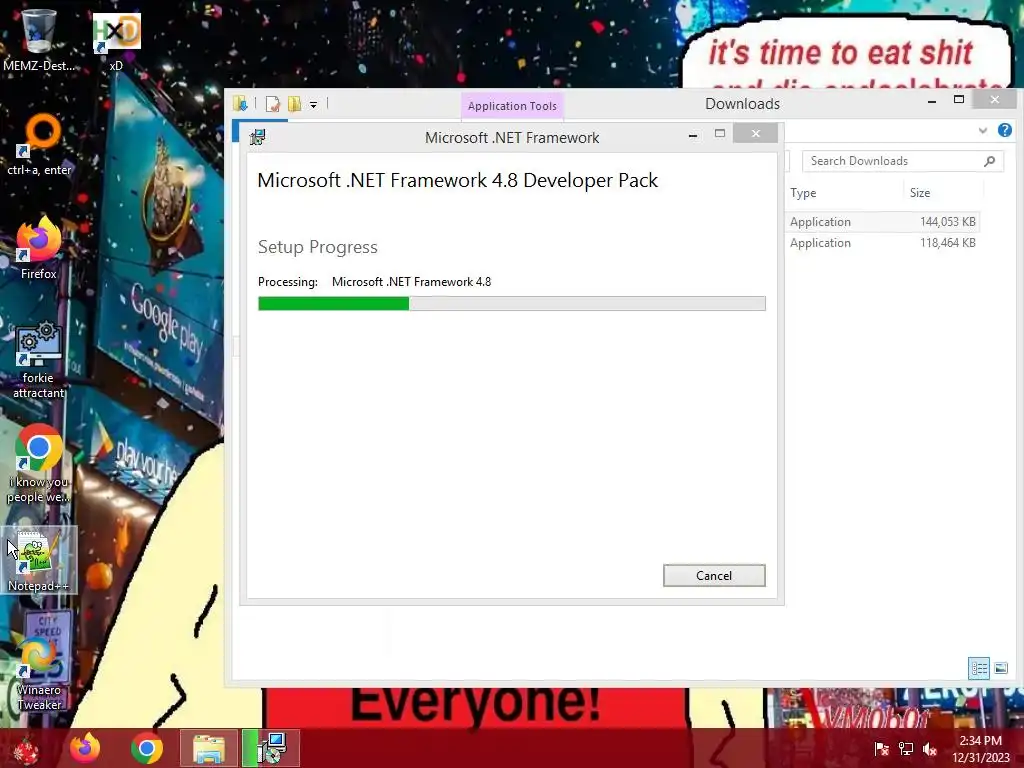Switch Downloads to details view
This screenshot has width=1024, height=768.
pos(978,668)
